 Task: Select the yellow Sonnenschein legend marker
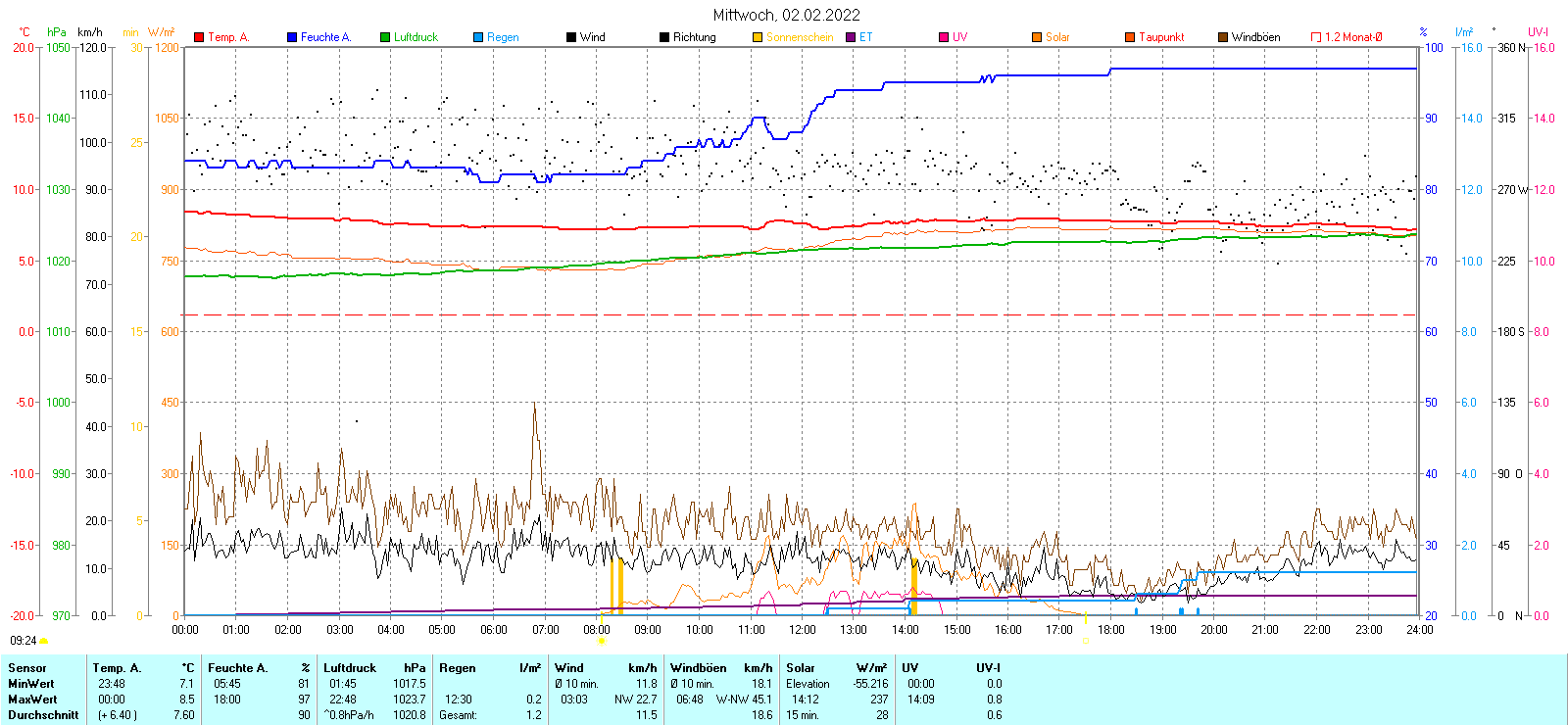coord(758,37)
